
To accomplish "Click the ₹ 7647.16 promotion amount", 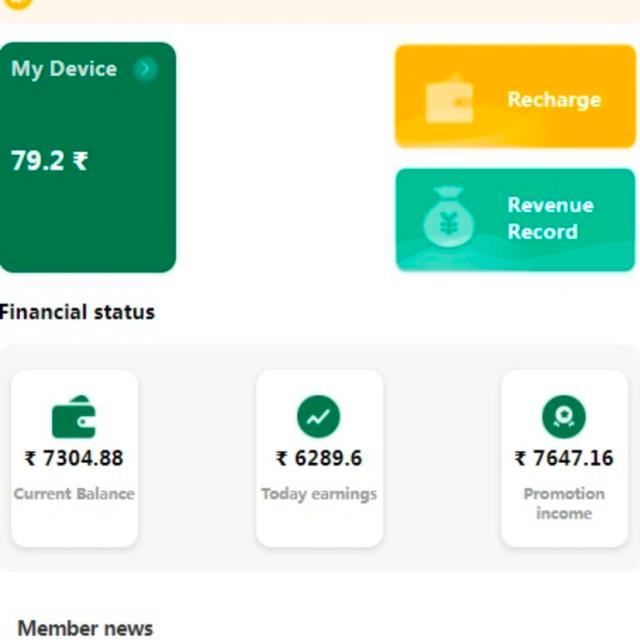I will (x=564, y=458).
